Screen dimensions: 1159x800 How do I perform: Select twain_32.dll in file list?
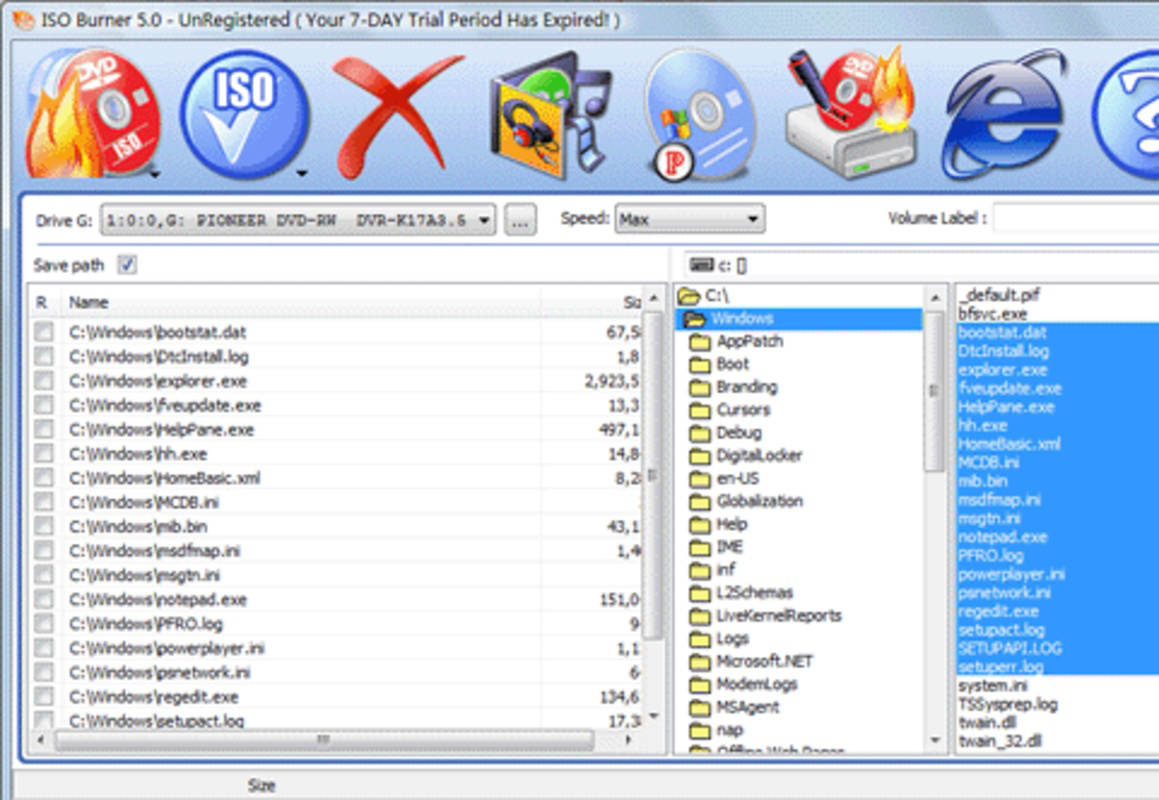click(x=1000, y=741)
